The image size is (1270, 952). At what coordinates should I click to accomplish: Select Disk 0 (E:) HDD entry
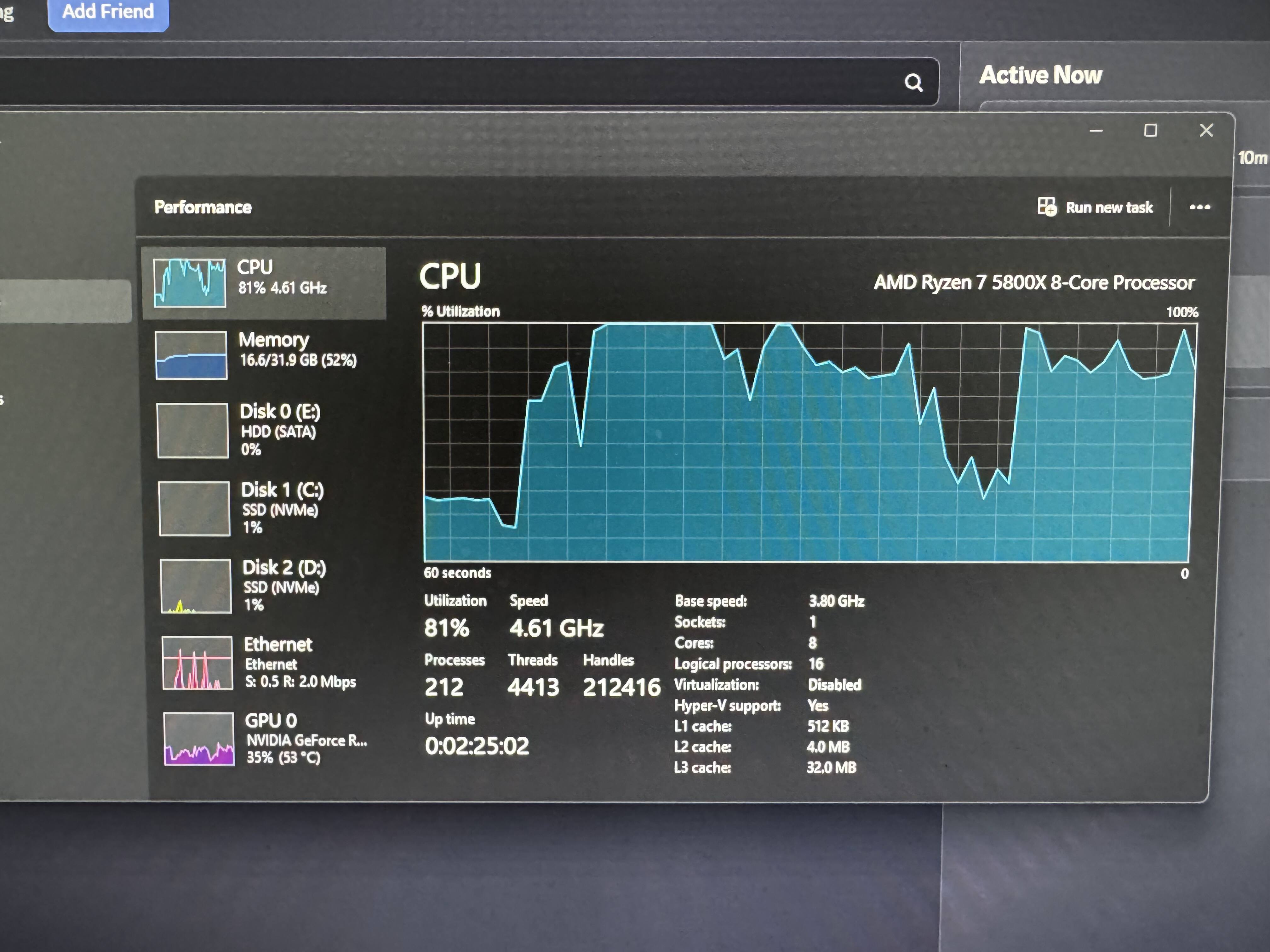(x=265, y=430)
